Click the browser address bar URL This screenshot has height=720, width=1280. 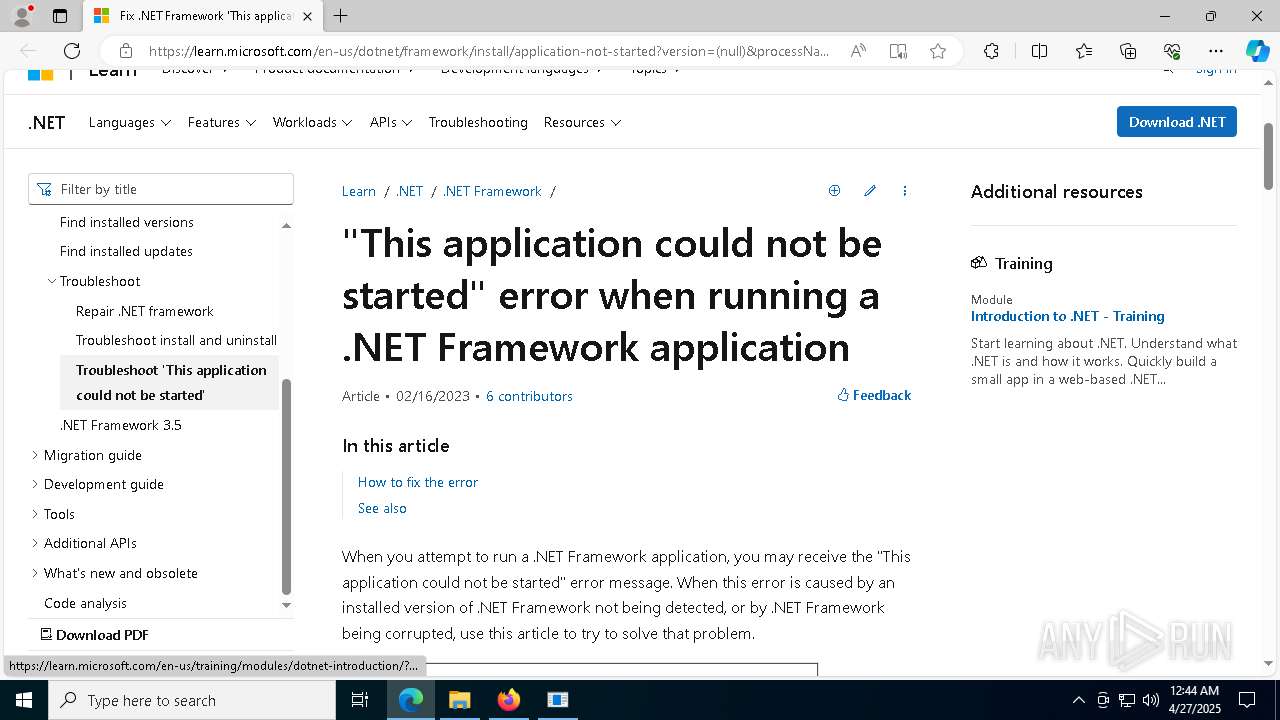pyautogui.click(x=488, y=51)
